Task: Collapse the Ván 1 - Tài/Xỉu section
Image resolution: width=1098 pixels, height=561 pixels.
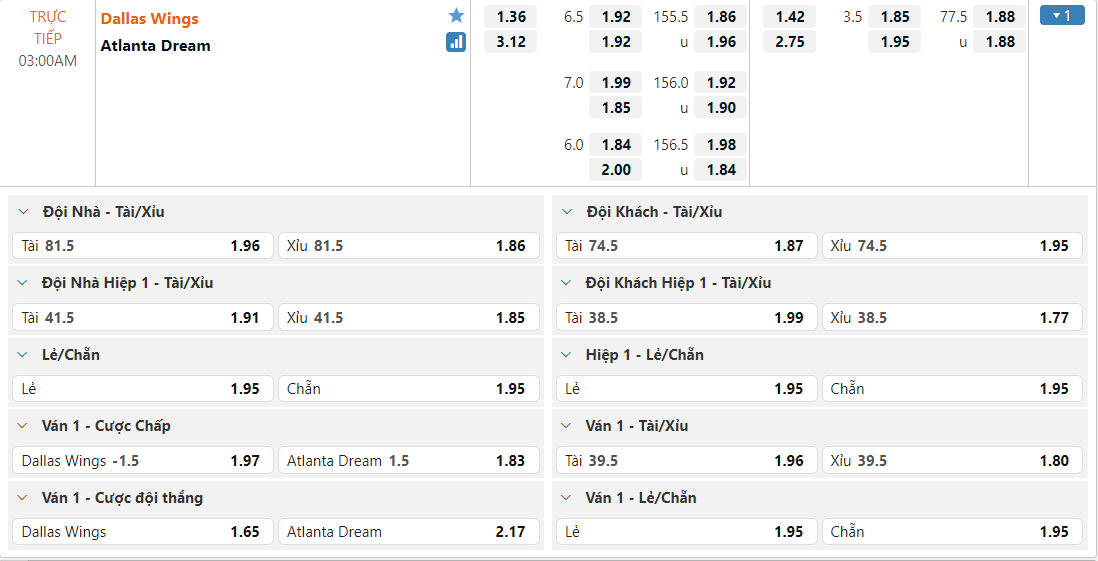Action: point(568,426)
